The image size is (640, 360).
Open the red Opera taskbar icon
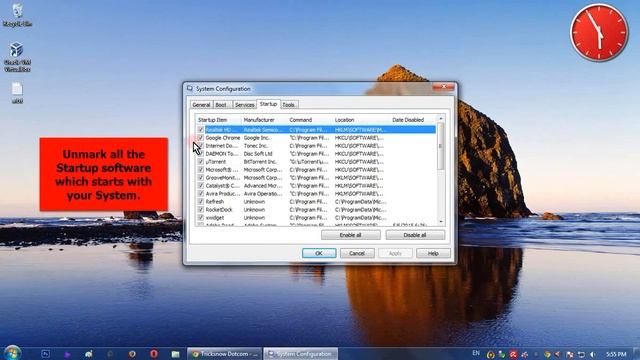tap(154, 354)
